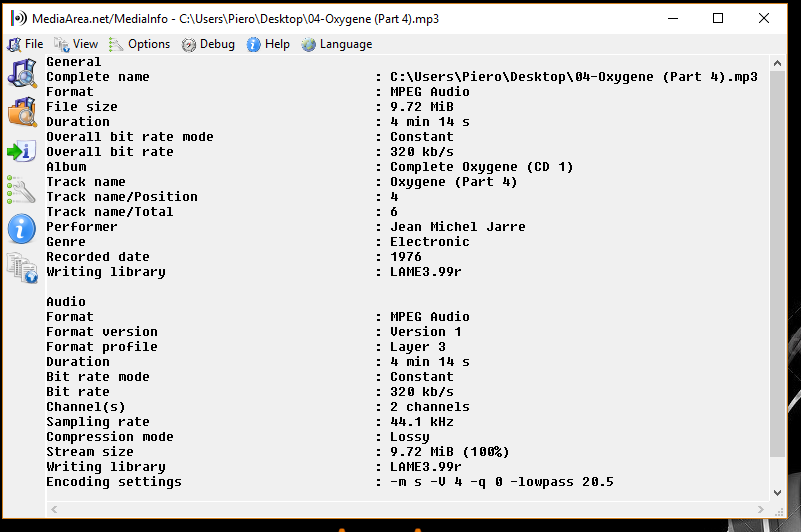The height and width of the screenshot is (532, 801).
Task: Click the Channel(s) value '2 channels'
Action: [x=430, y=407]
